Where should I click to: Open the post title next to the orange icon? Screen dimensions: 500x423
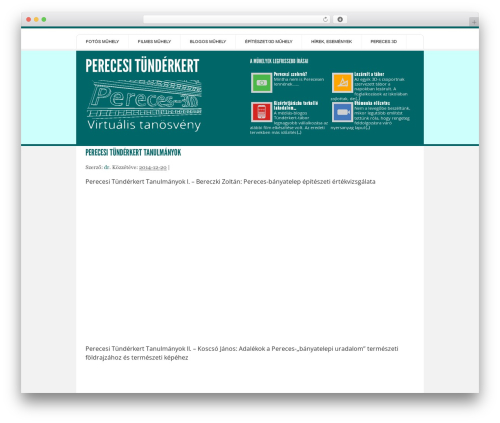coord(369,74)
